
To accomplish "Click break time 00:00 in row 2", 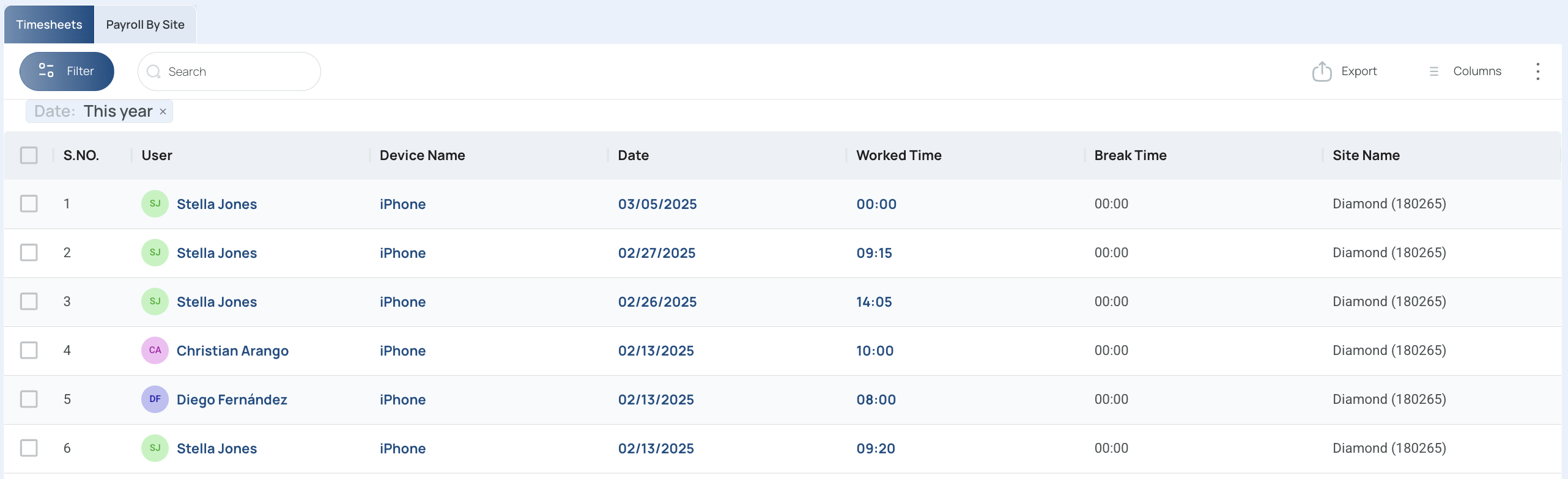I will pyautogui.click(x=1111, y=253).
